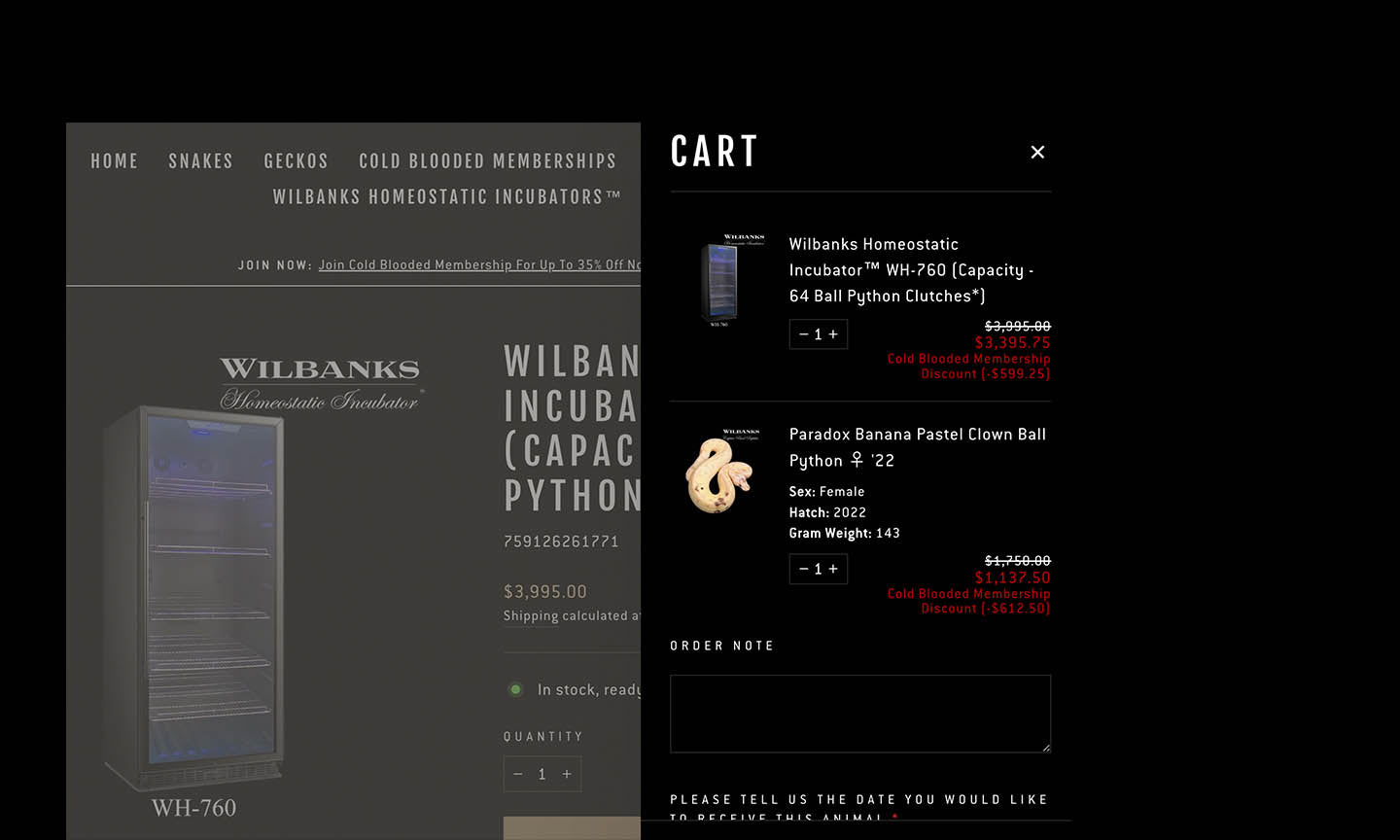Open the Home menu item

[x=115, y=161]
